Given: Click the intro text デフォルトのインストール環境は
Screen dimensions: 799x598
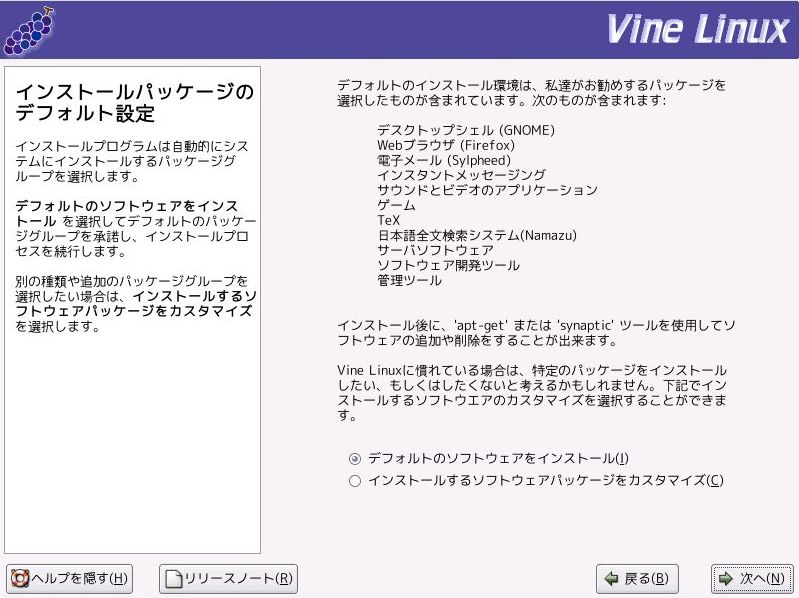Looking at the screenshot, I should click(x=531, y=93).
